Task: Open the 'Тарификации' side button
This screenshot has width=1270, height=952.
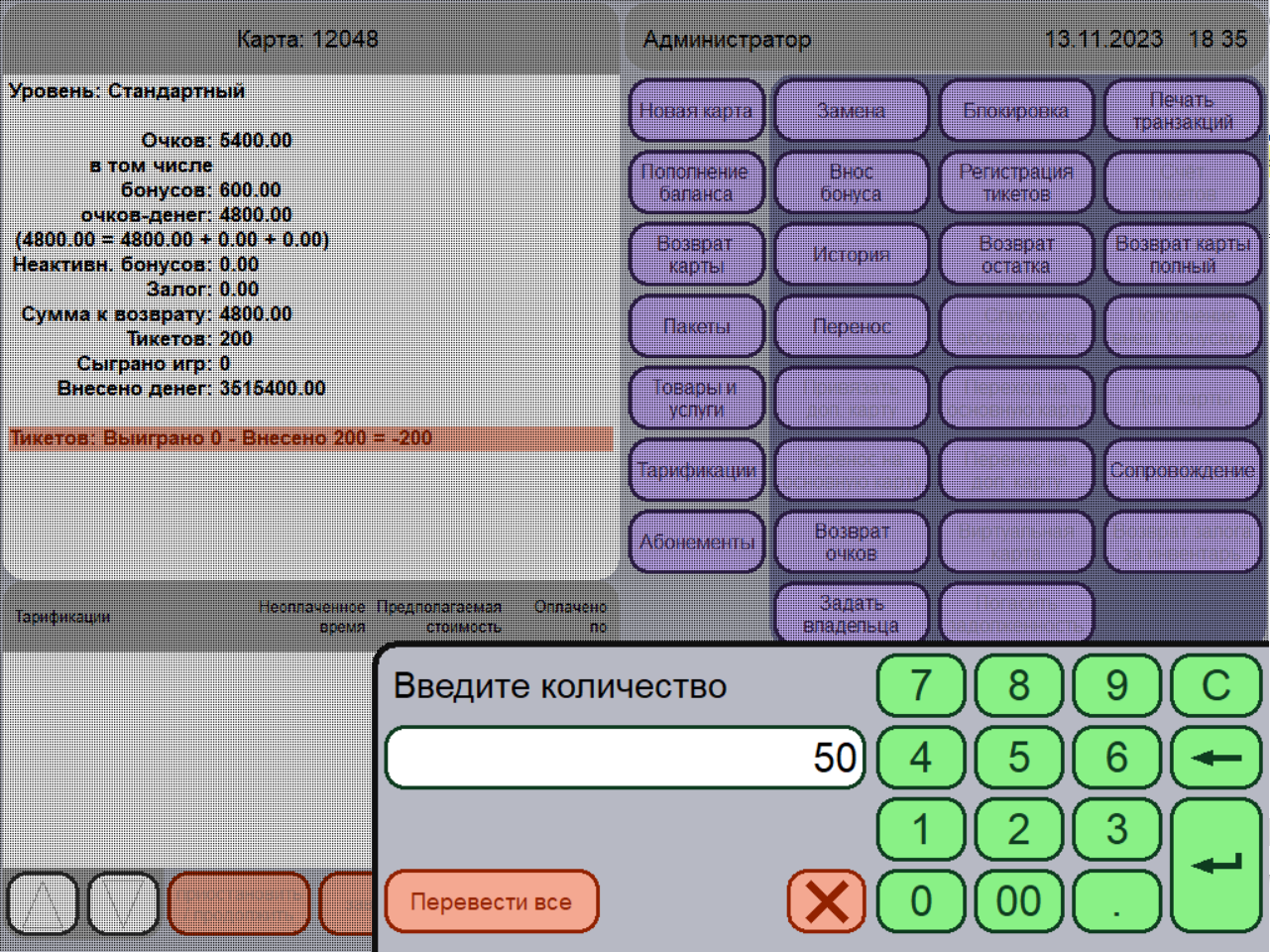Action: tap(696, 470)
